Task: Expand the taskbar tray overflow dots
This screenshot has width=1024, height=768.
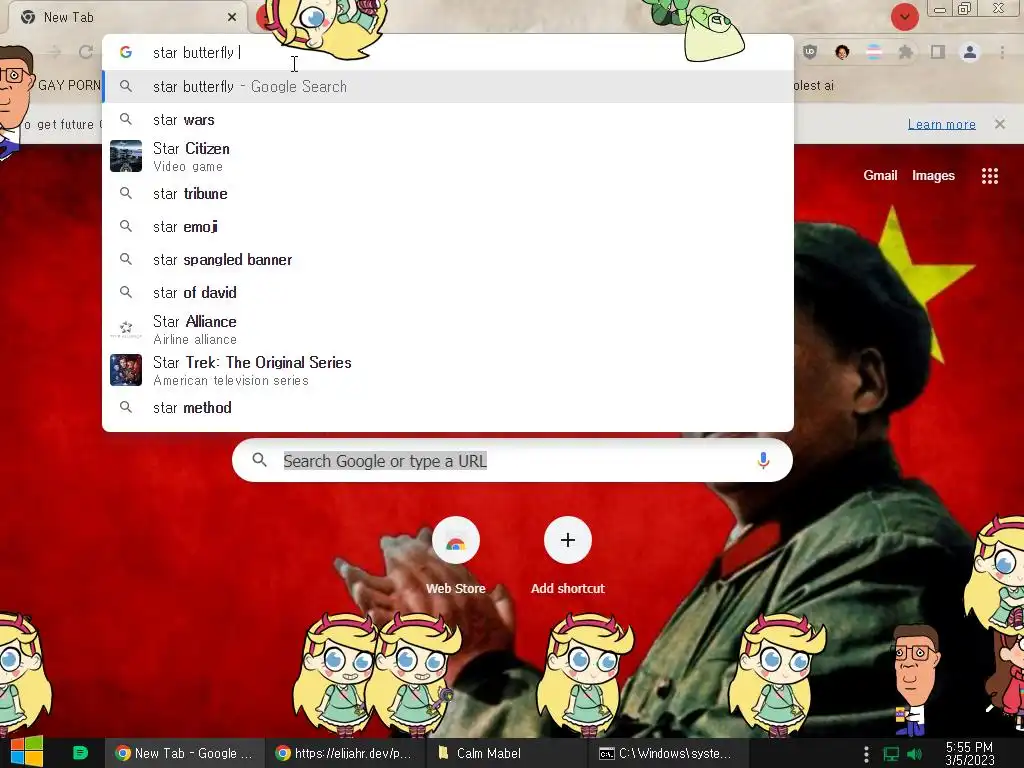Action: pyautogui.click(x=866, y=754)
